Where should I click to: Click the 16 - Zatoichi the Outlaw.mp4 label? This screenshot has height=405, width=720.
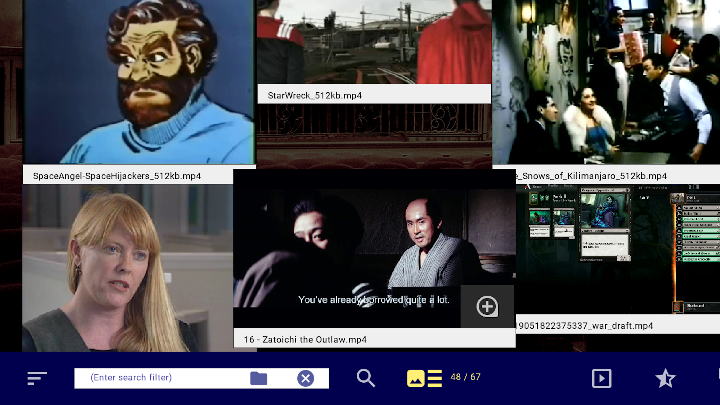(x=305, y=340)
